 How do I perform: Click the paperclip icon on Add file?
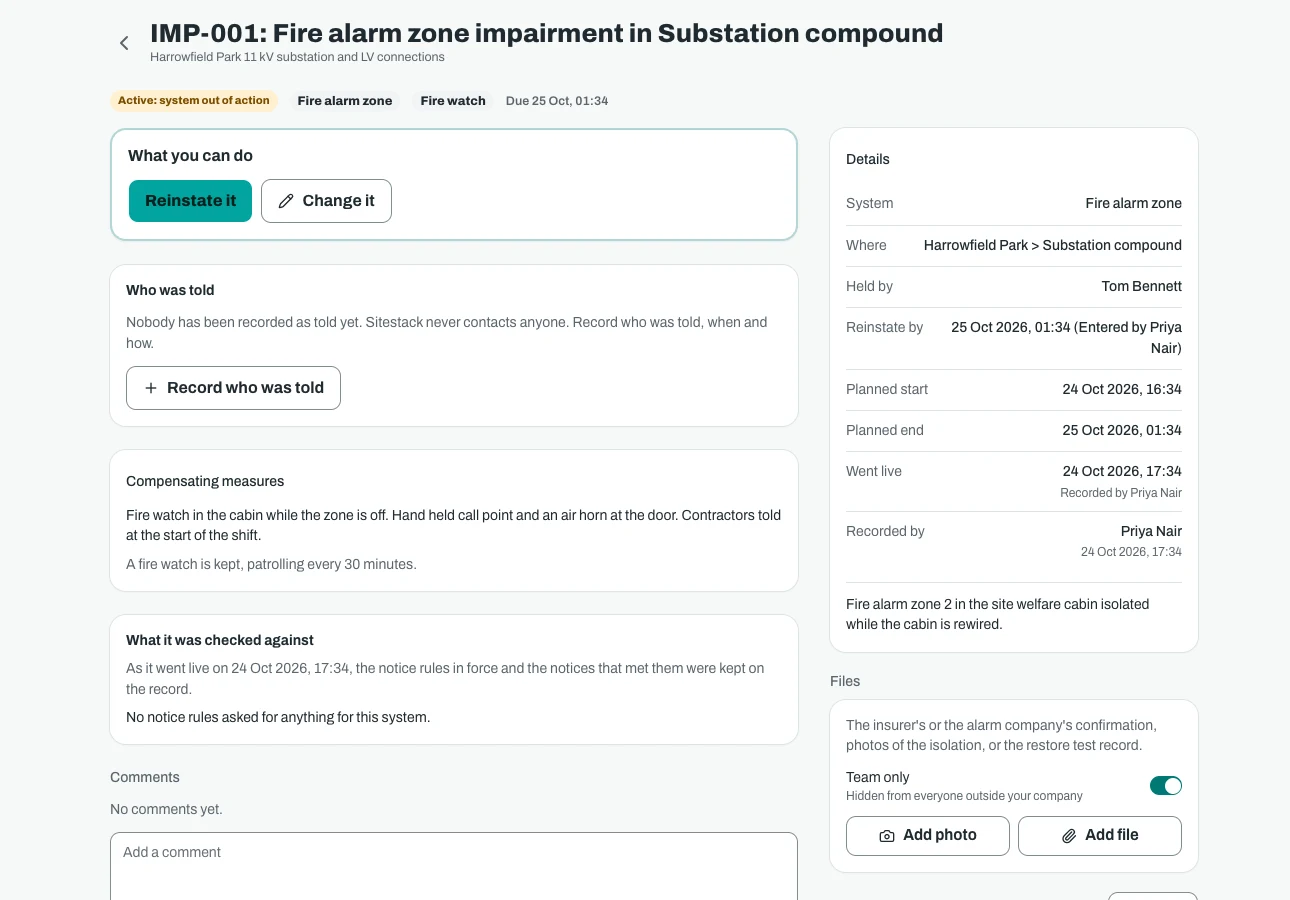[x=1069, y=836]
